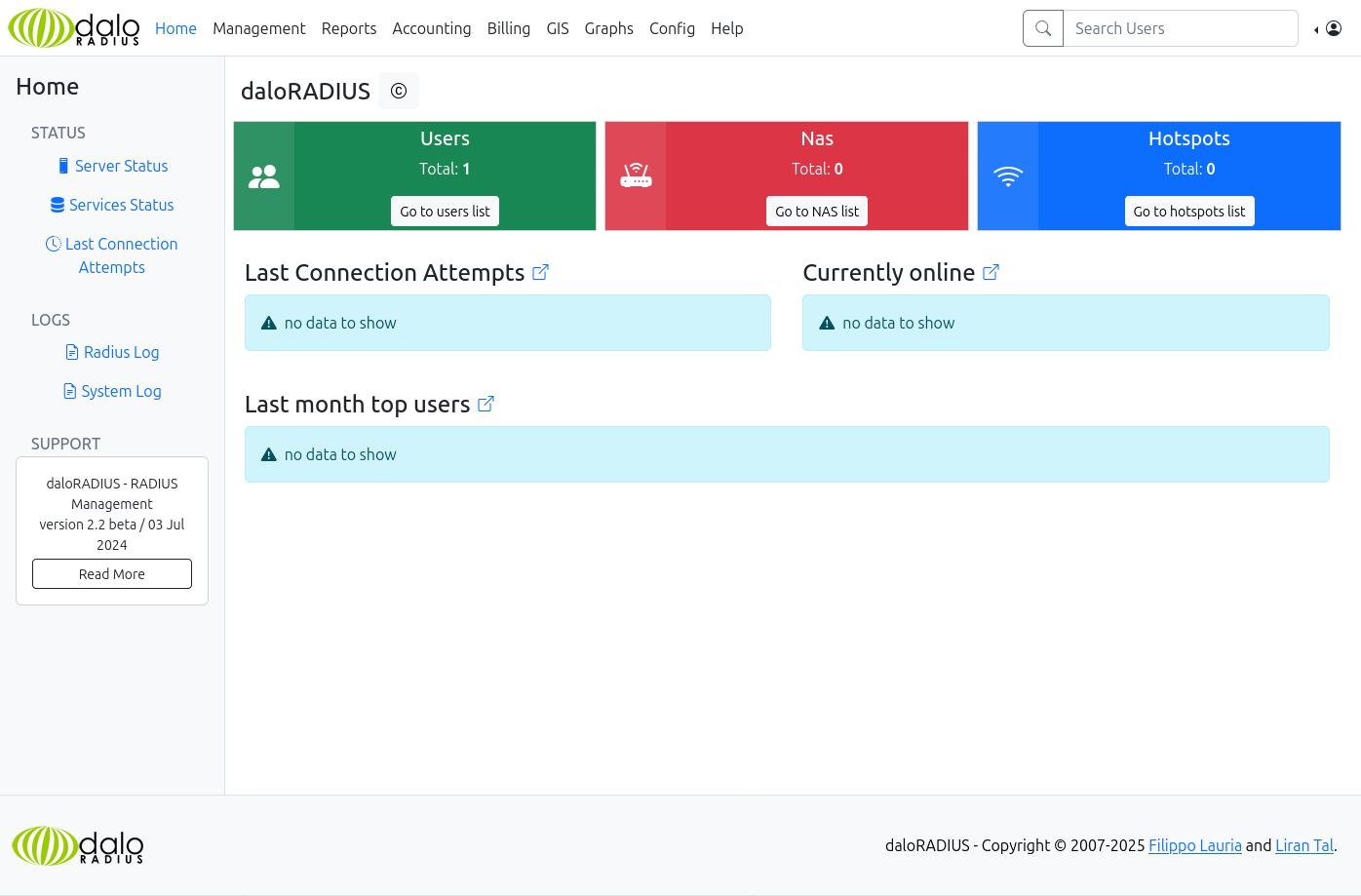
Task: Open the Accounting menu
Action: [431, 28]
